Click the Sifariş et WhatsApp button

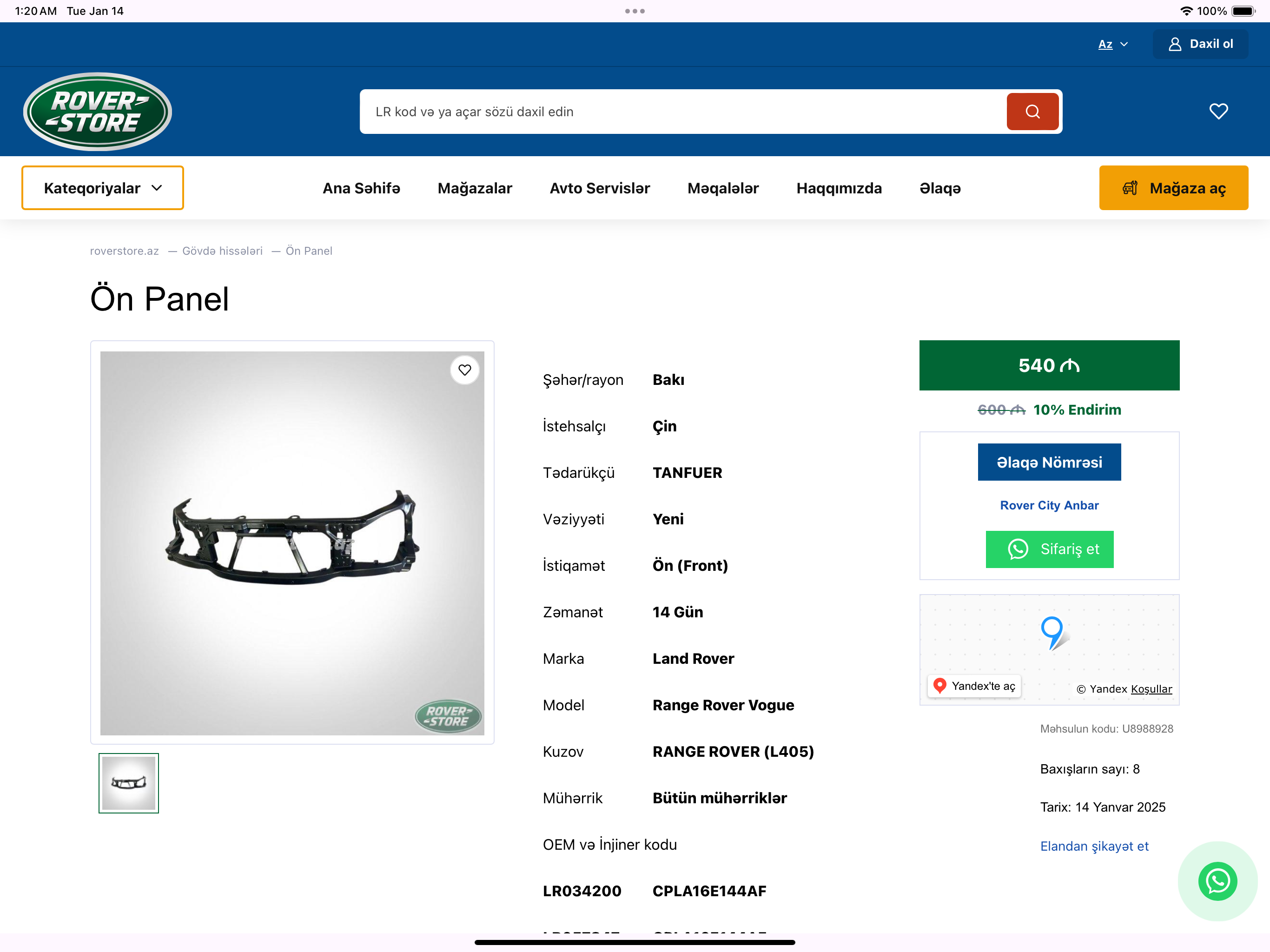(x=1049, y=549)
